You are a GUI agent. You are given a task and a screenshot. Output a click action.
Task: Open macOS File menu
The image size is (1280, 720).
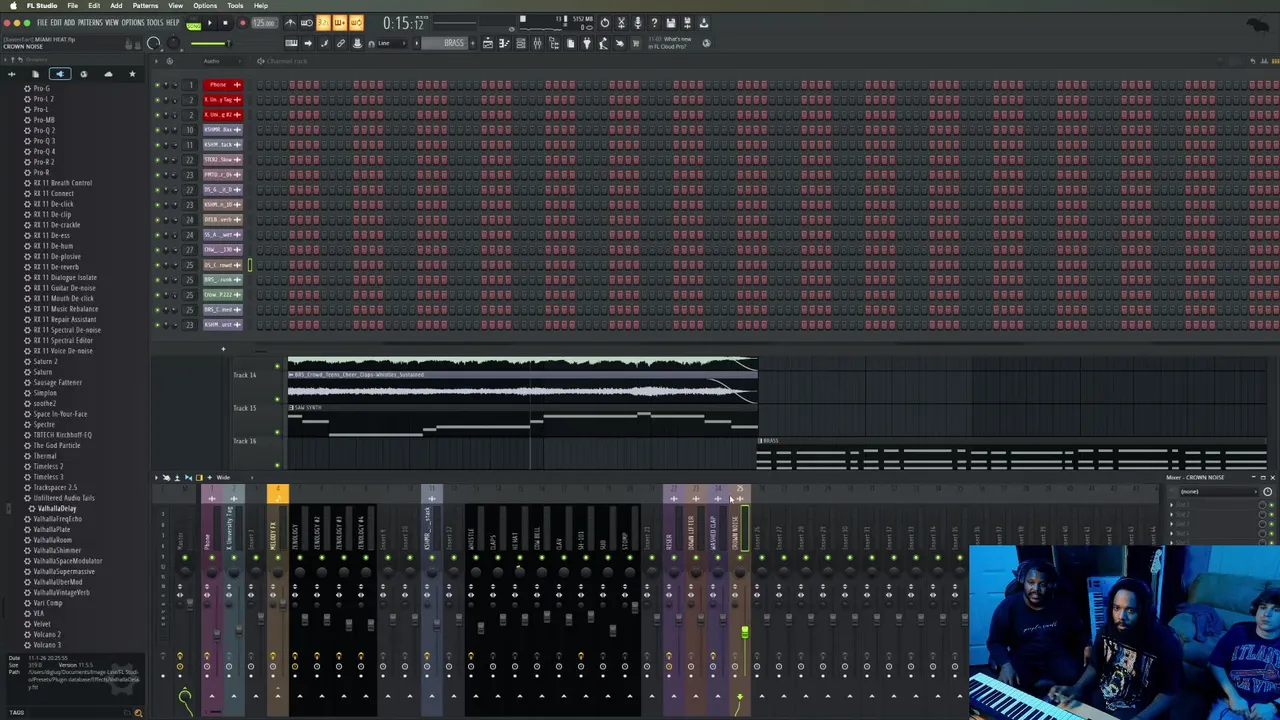pos(73,5)
